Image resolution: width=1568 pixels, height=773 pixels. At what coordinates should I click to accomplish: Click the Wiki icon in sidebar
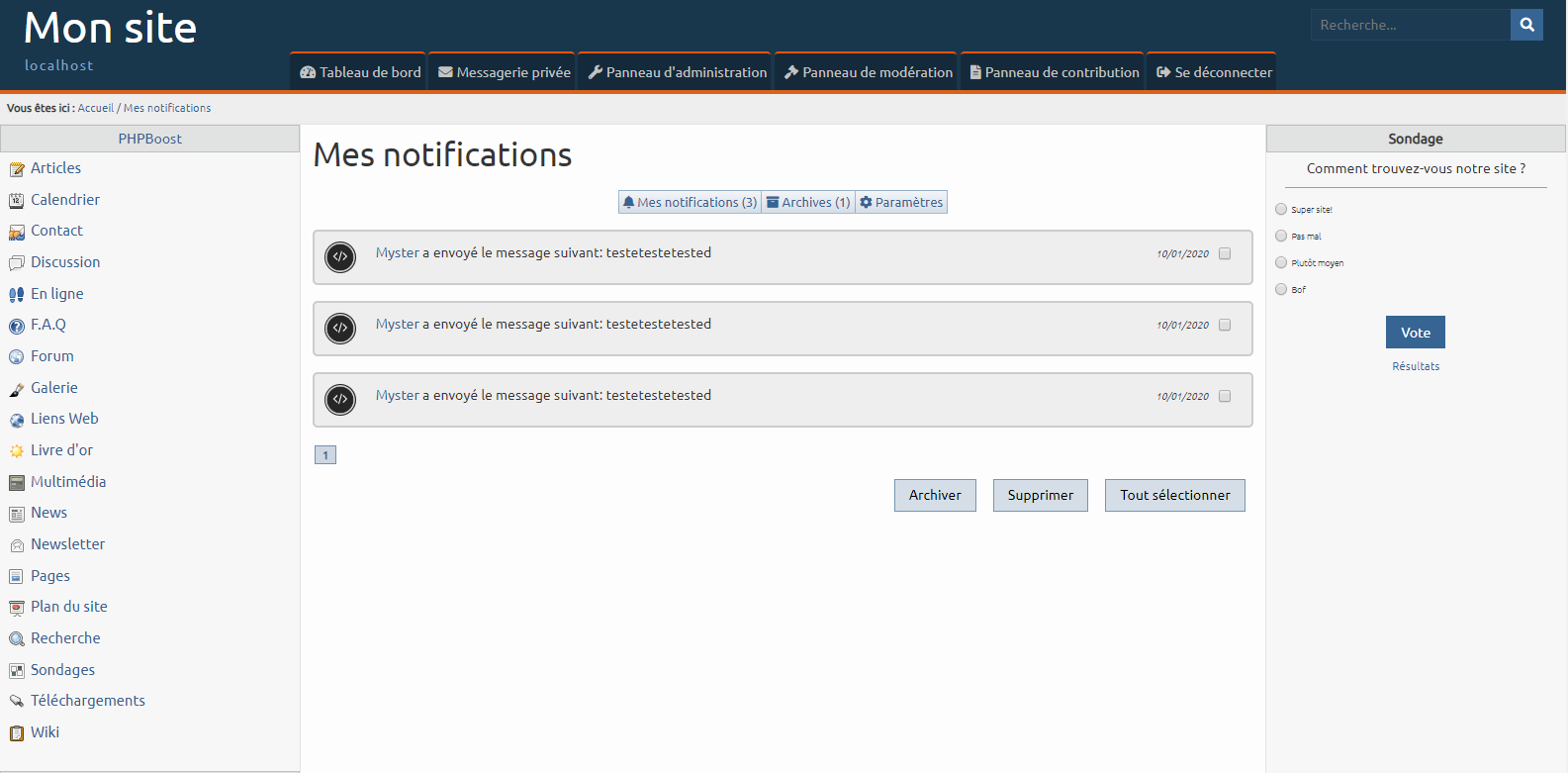point(17,733)
